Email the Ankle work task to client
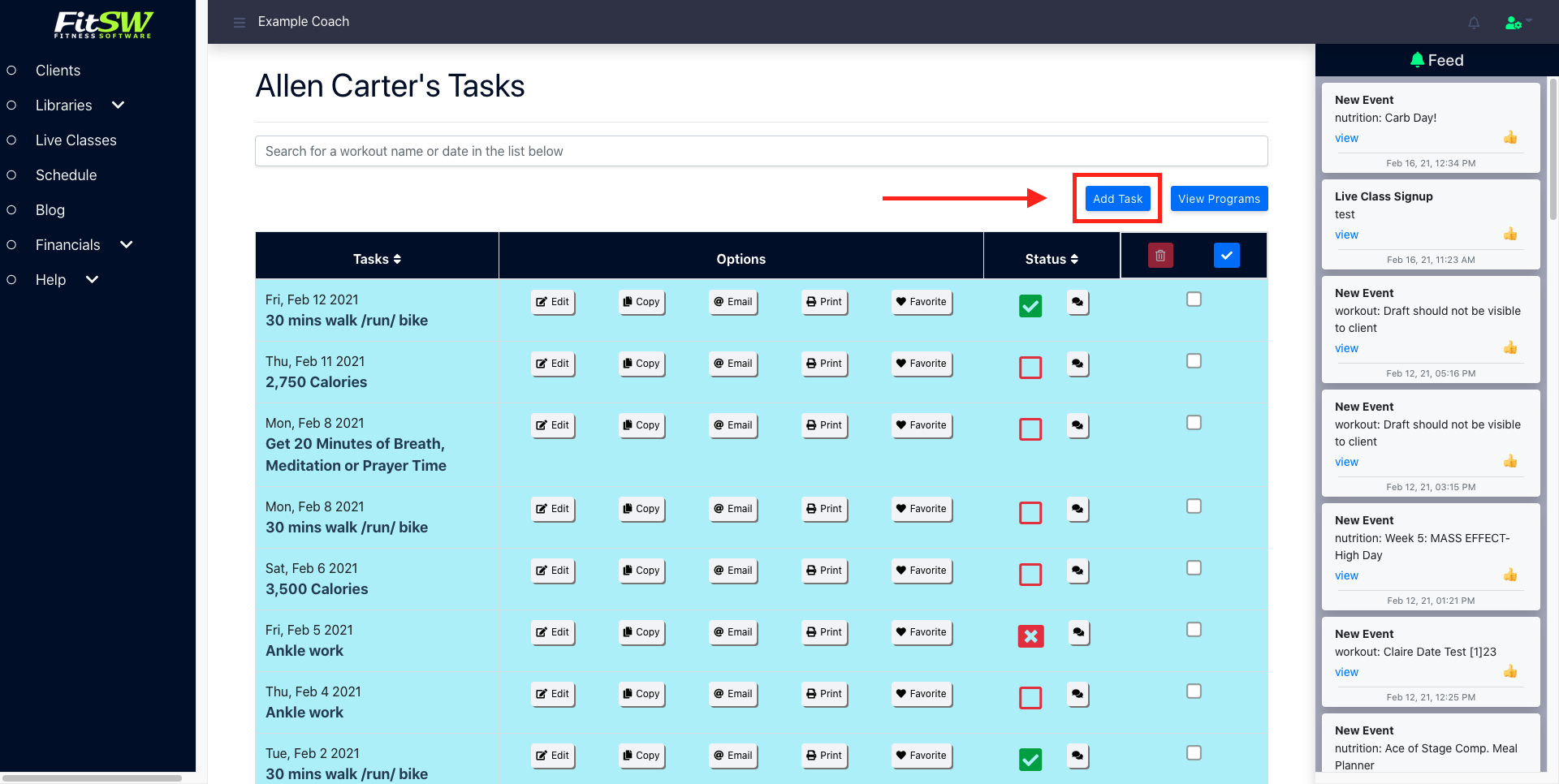The width and height of the screenshot is (1559, 784). pyautogui.click(x=732, y=632)
